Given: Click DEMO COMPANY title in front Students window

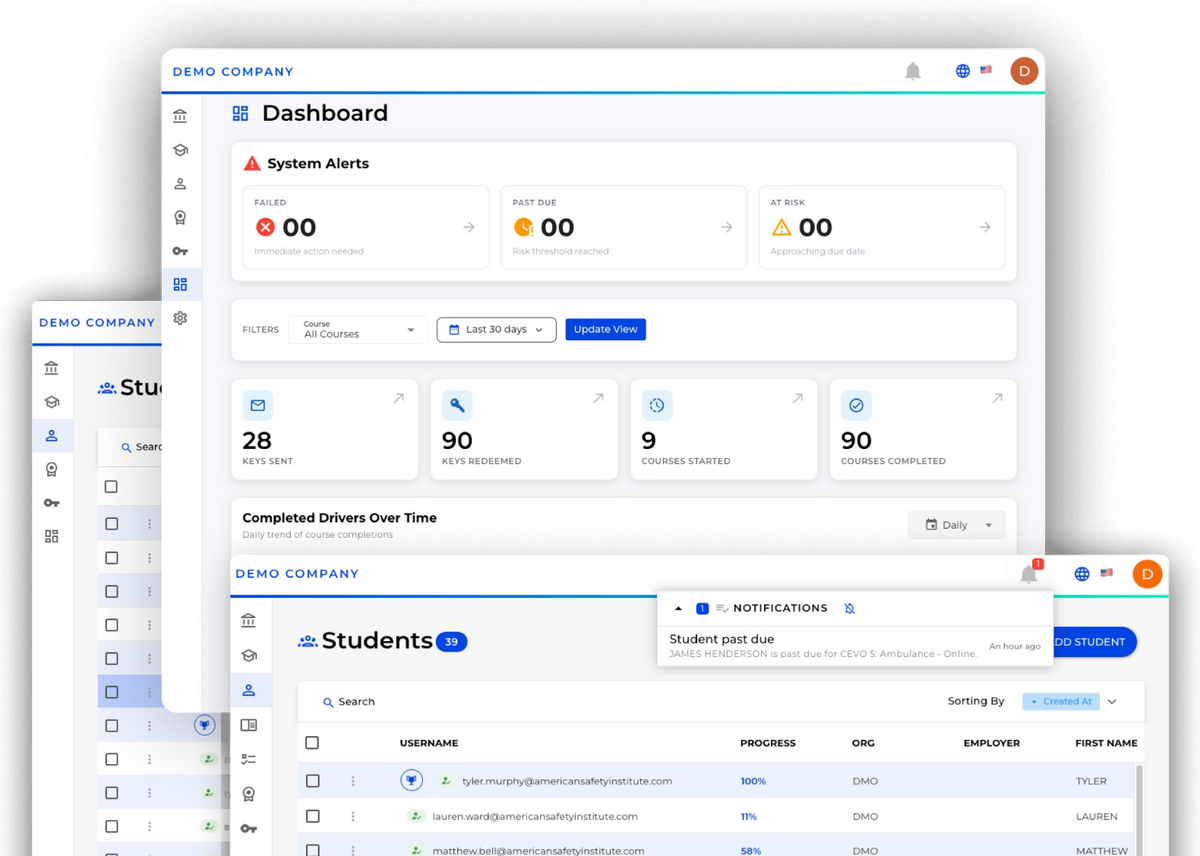Looking at the screenshot, I should (x=297, y=574).
